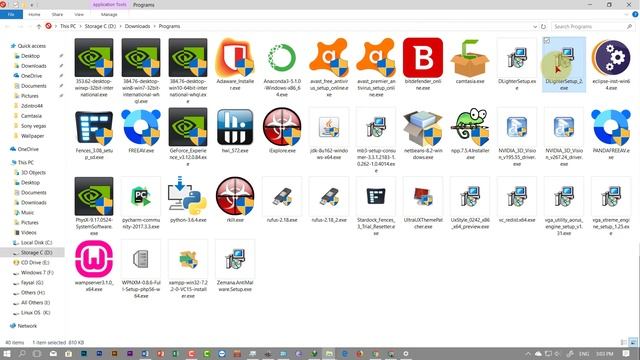This screenshot has height=360, width=640.
Task: Select the rkill.exe icon
Action: click(x=235, y=196)
